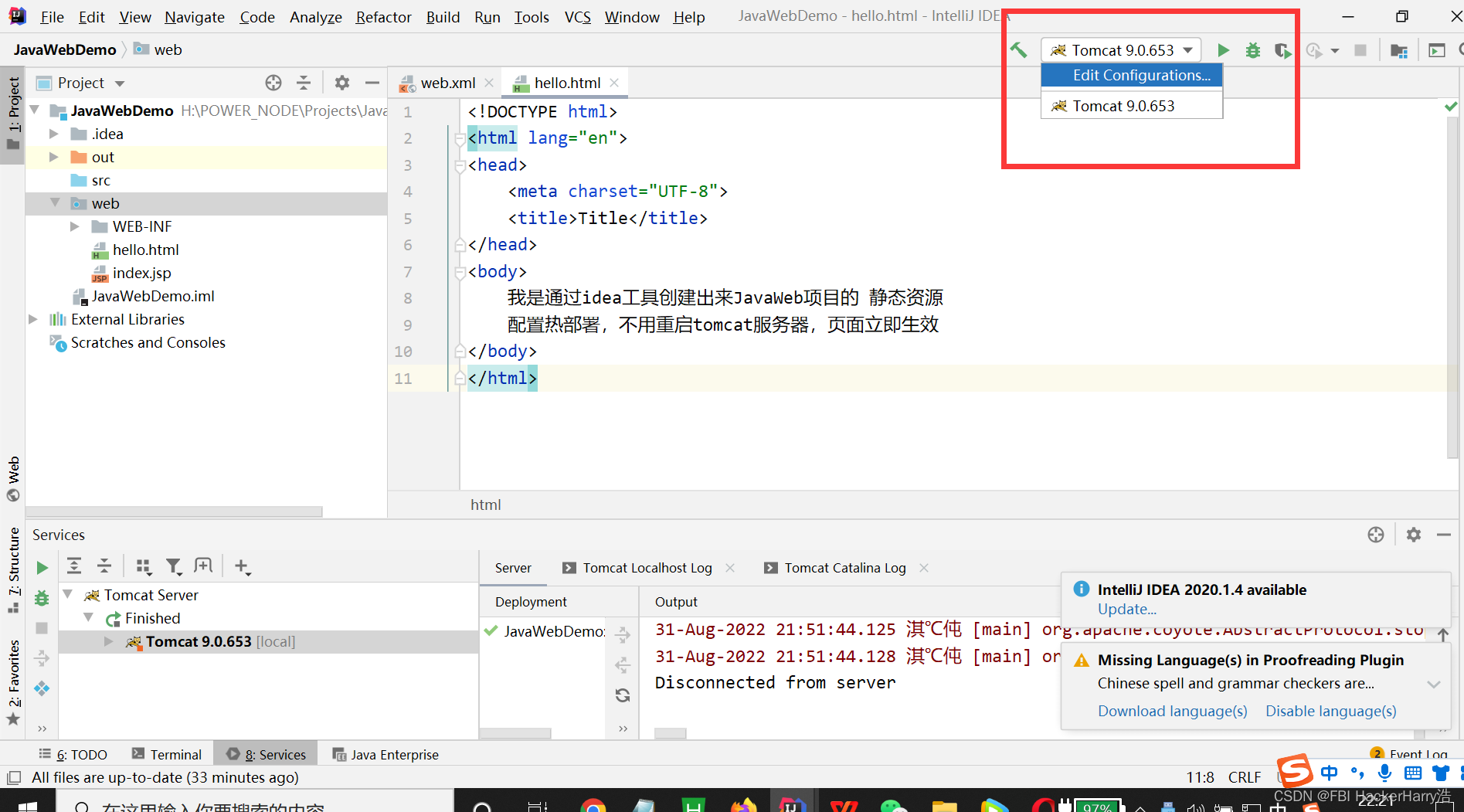Switch to the web.xml editor tab

(447, 83)
